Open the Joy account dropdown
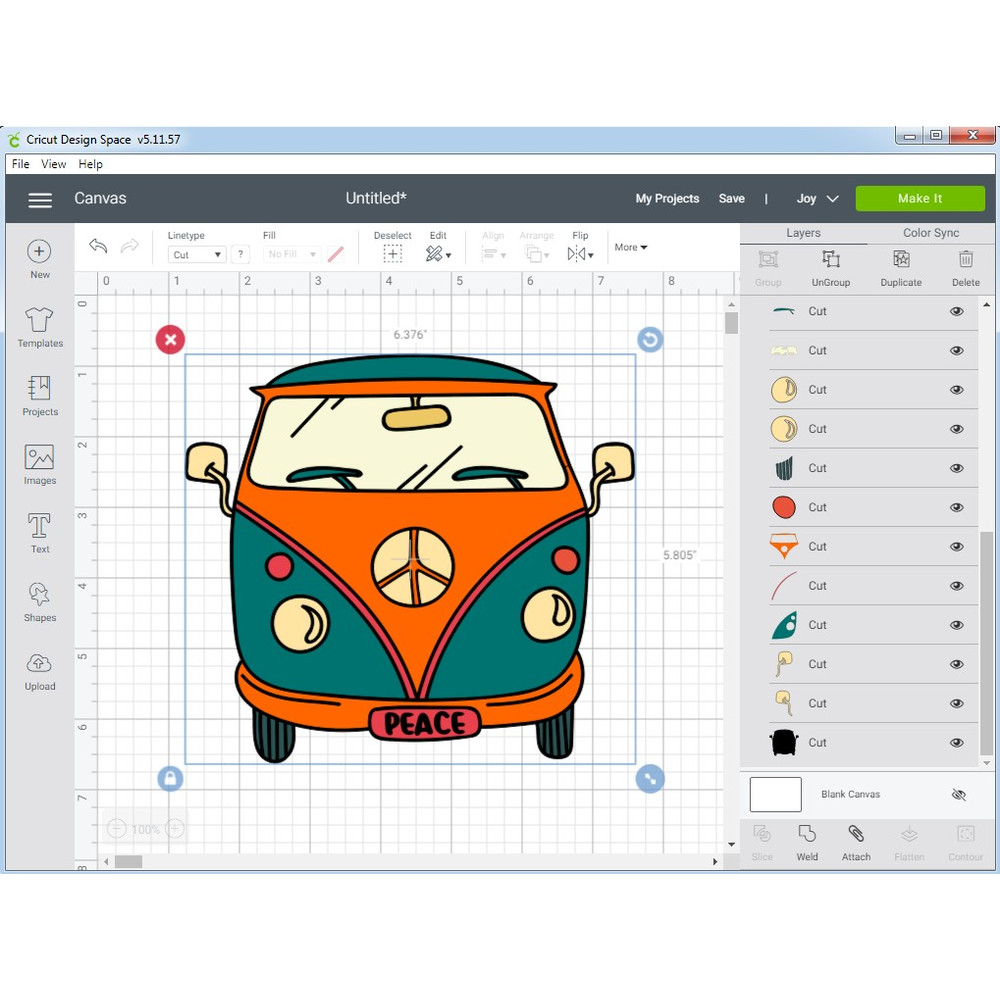Image resolution: width=1000 pixels, height=1000 pixels. (x=817, y=198)
